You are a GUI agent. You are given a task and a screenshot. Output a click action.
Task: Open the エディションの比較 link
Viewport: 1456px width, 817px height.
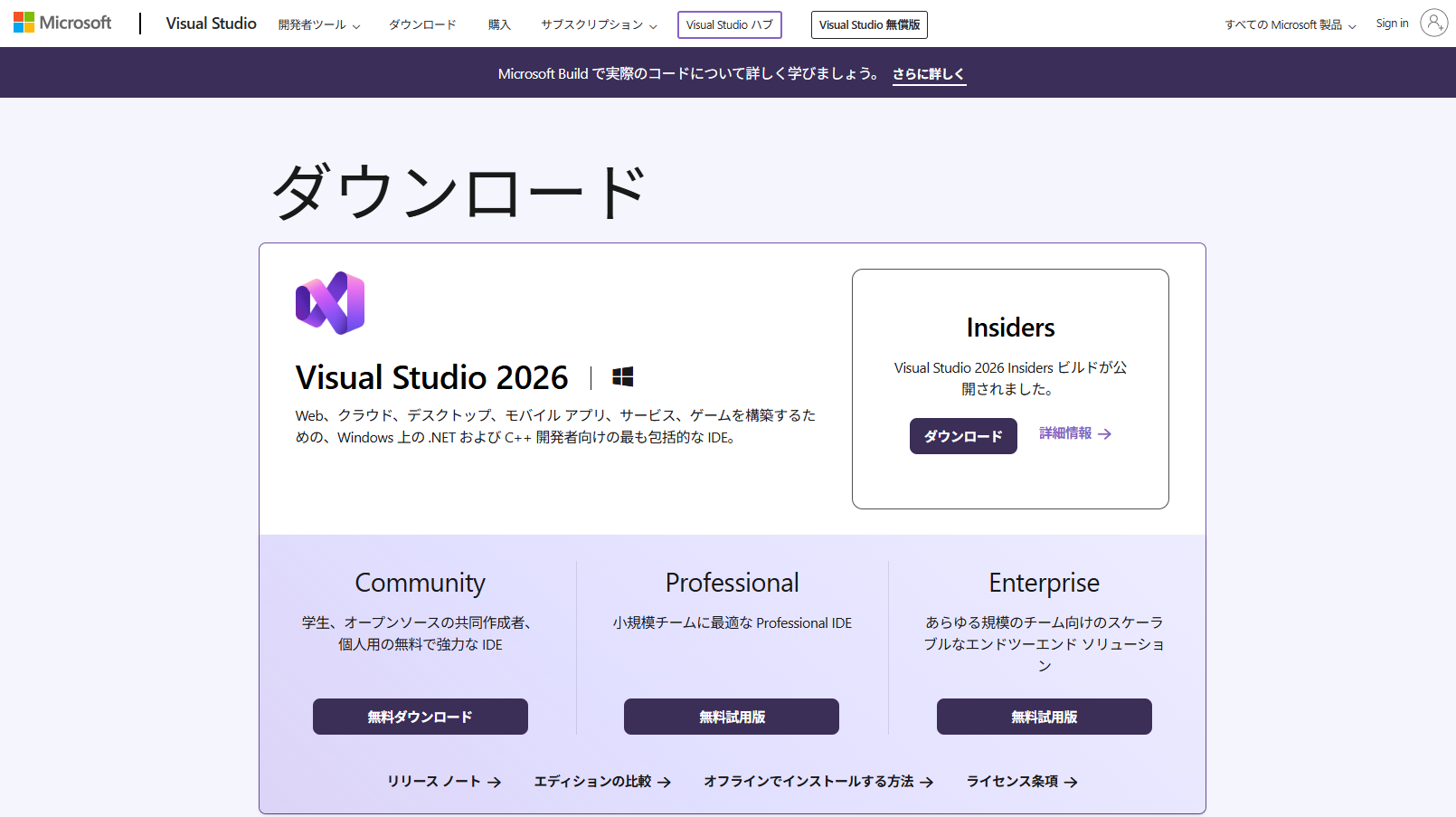pyautogui.click(x=602, y=782)
